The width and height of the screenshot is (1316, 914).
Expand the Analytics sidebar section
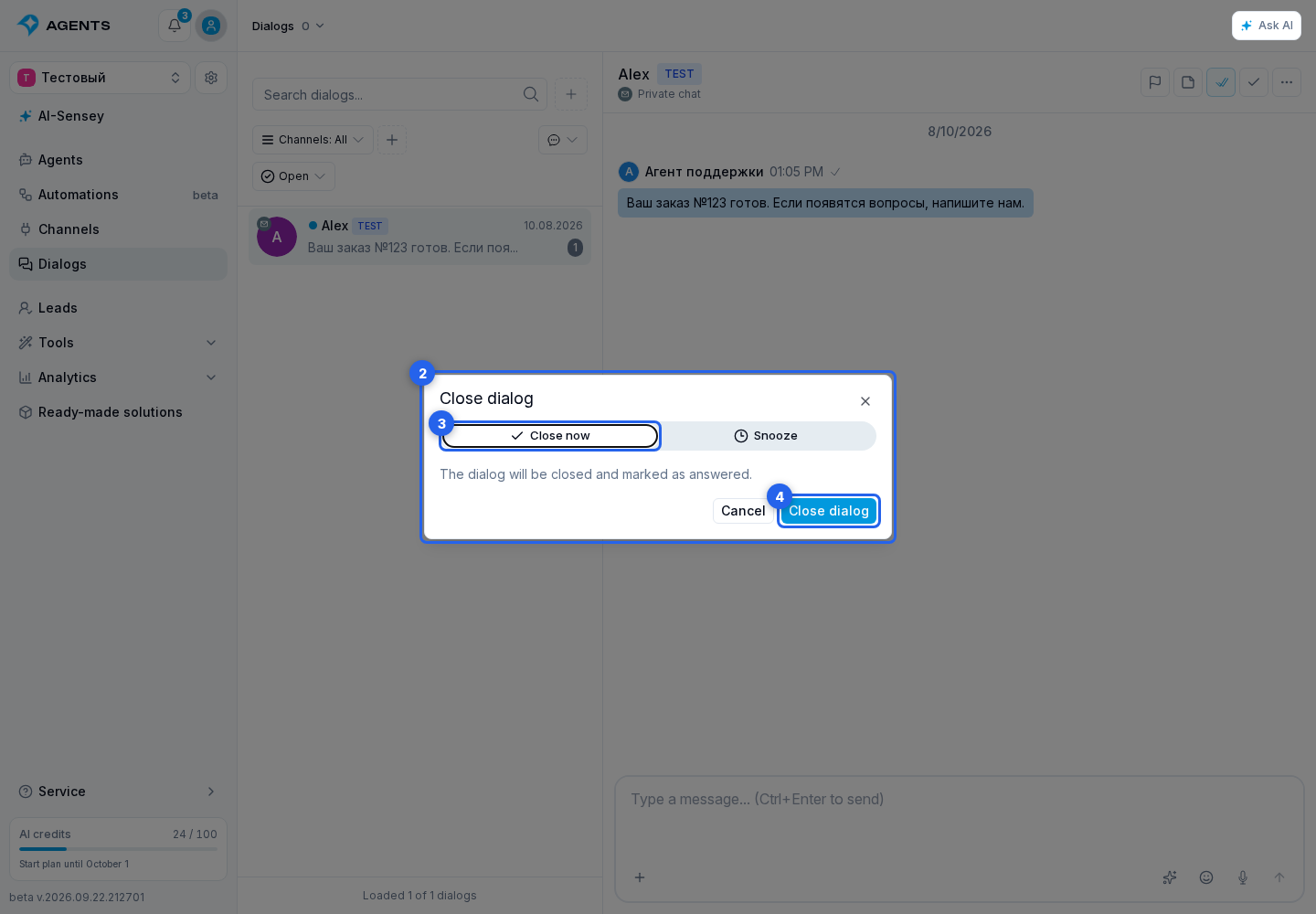tap(118, 377)
